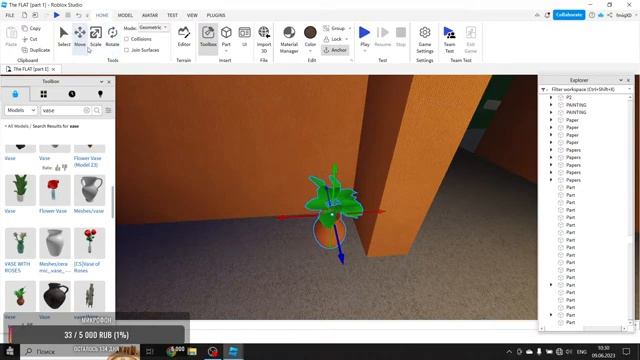Click the quick-access Run arrow
Viewport: 640px width, 360px height.
pos(56,15)
